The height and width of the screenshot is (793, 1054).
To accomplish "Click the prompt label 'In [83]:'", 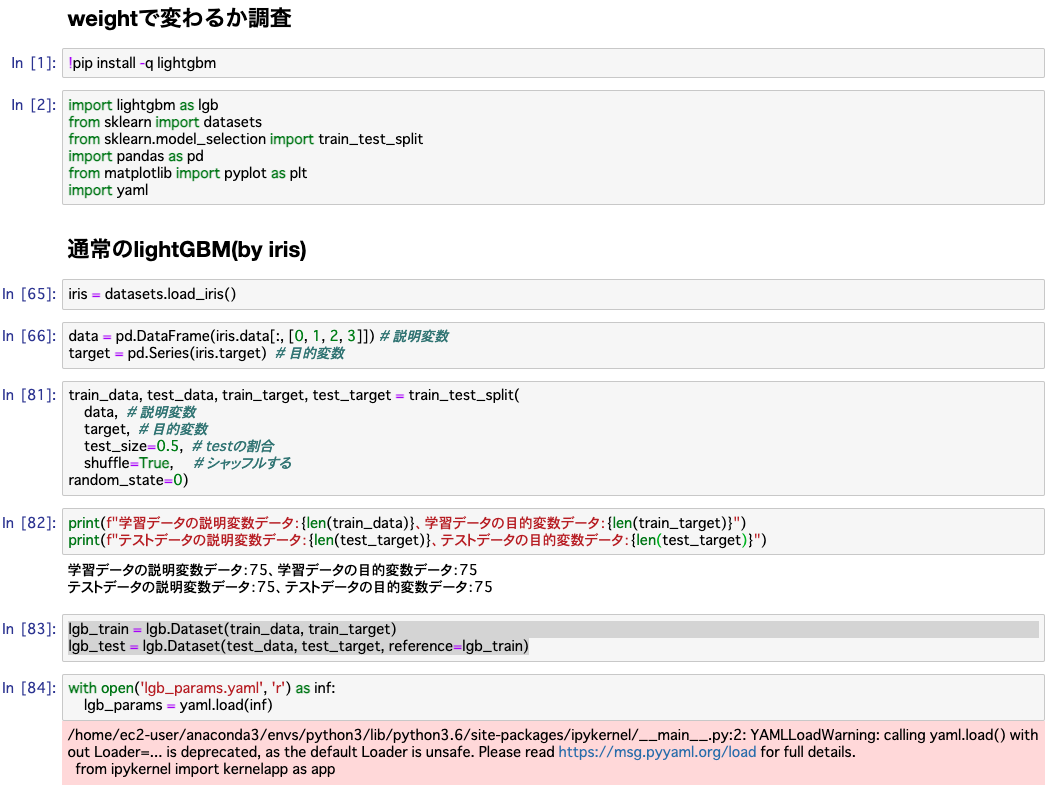I will tap(30, 628).
